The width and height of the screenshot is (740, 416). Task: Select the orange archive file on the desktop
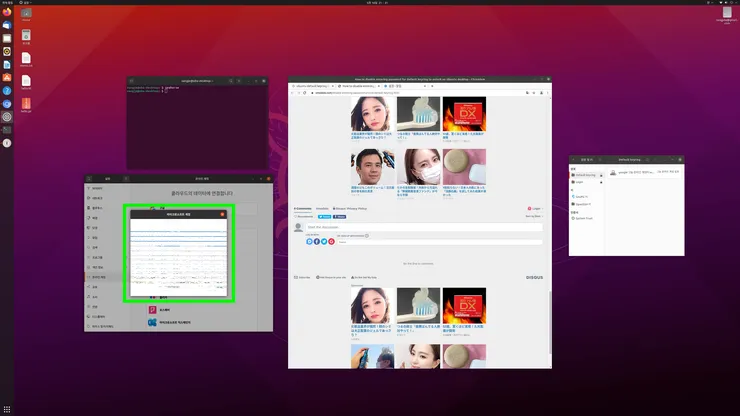[x=26, y=105]
